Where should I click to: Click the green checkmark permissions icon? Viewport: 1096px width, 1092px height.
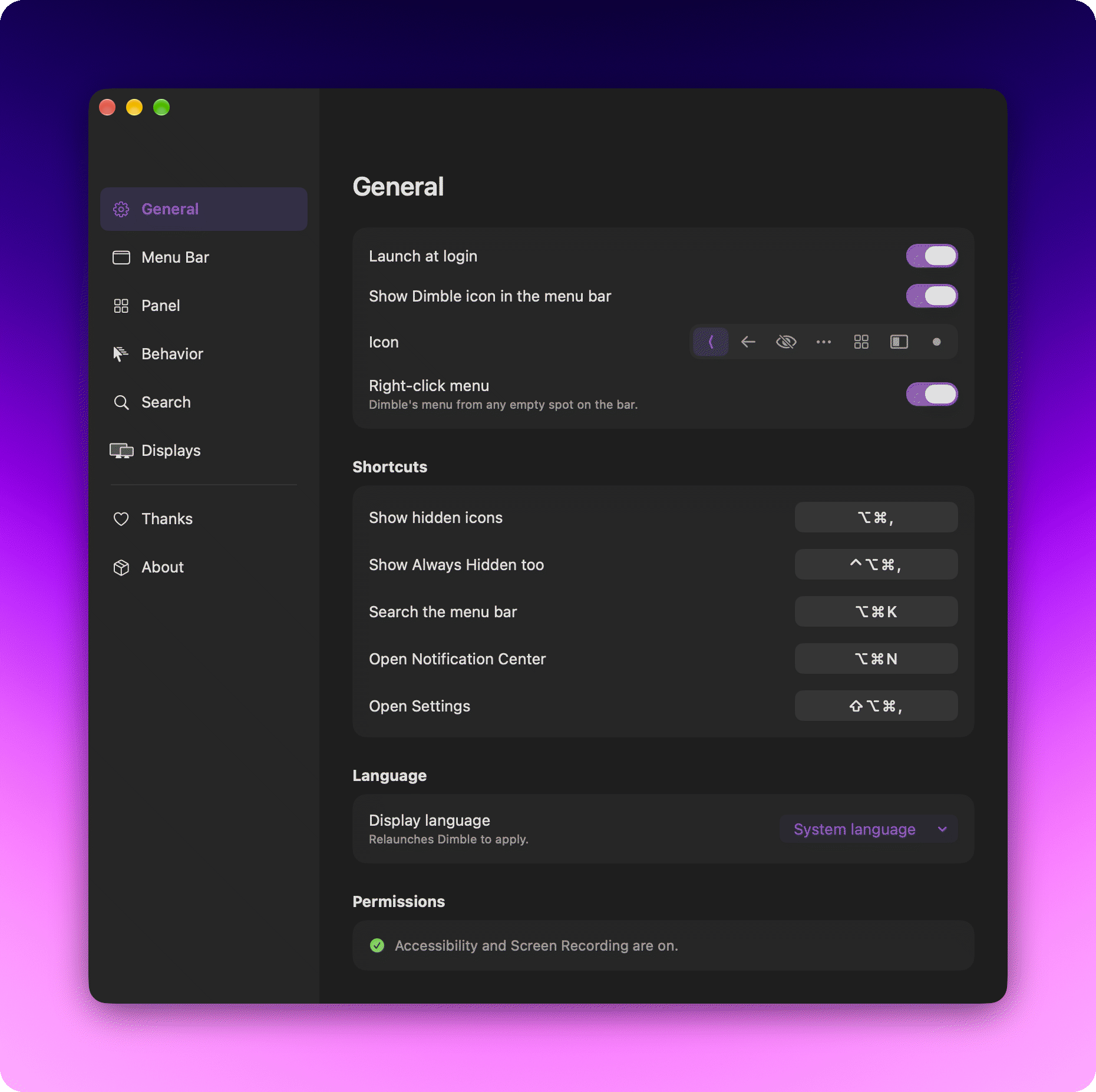coord(377,945)
